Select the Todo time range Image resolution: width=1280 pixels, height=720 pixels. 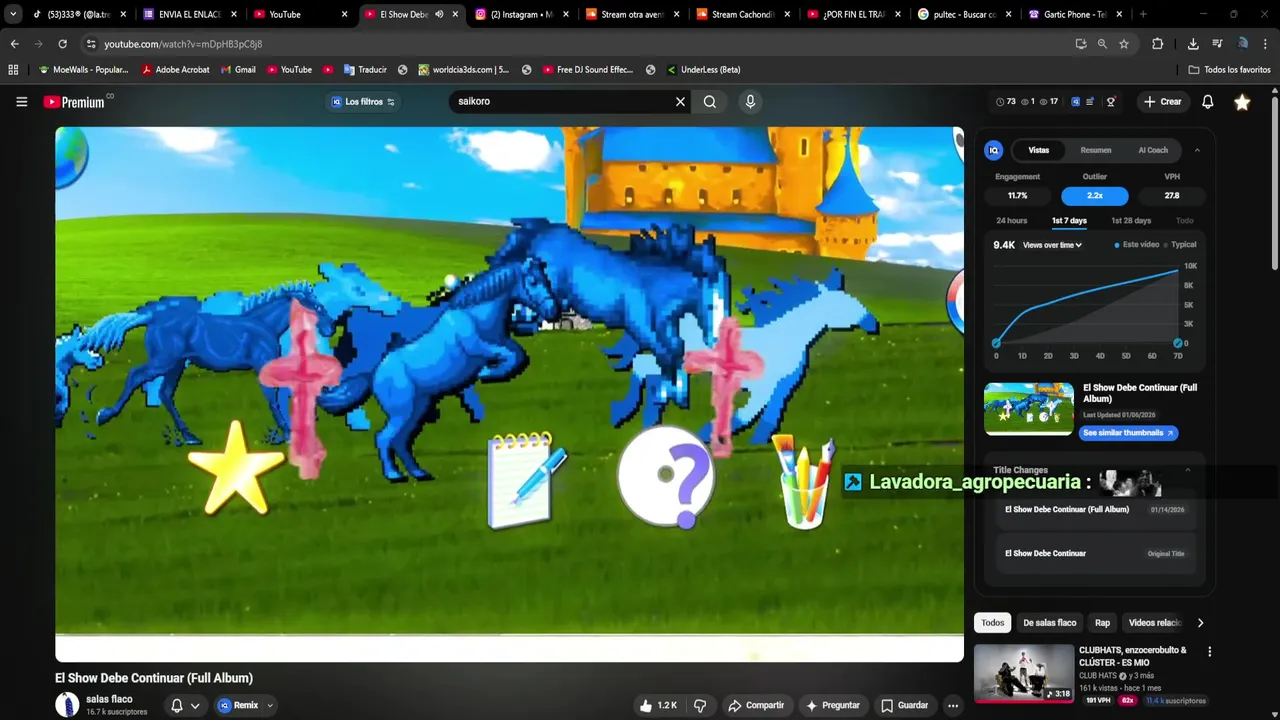pyautogui.click(x=1184, y=220)
